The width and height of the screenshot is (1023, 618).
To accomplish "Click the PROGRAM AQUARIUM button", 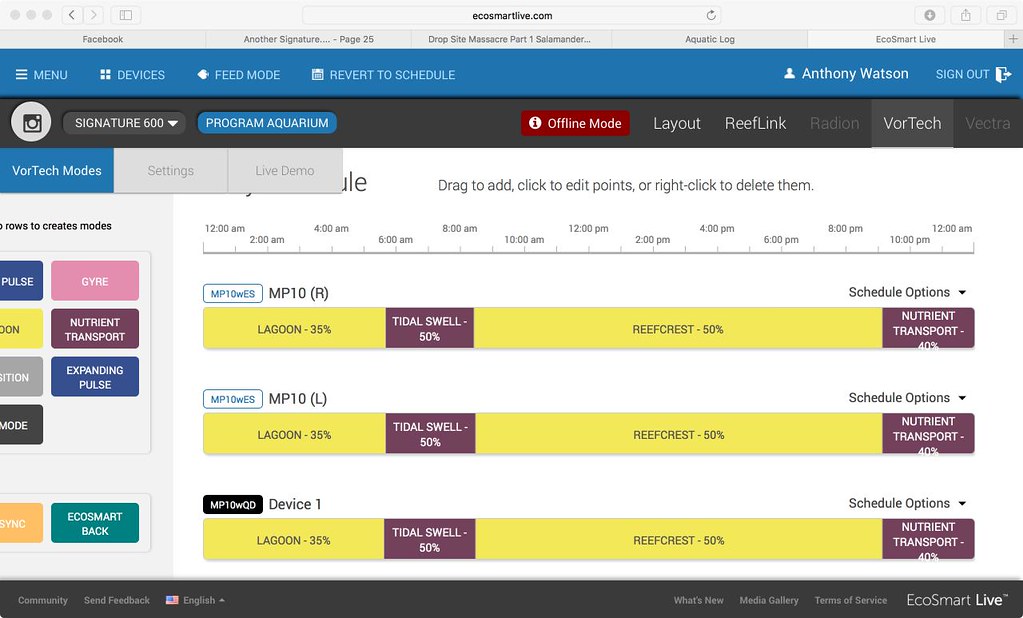I will pos(267,123).
